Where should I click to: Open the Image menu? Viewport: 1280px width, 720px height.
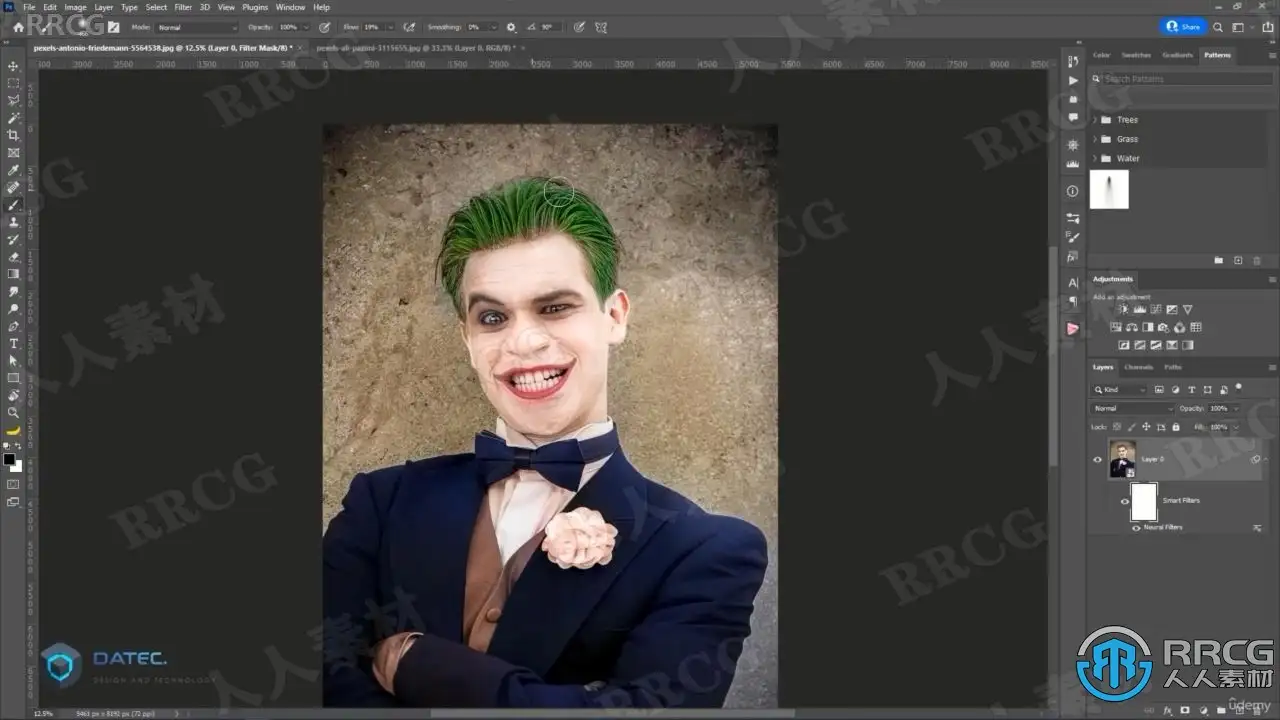tap(76, 7)
